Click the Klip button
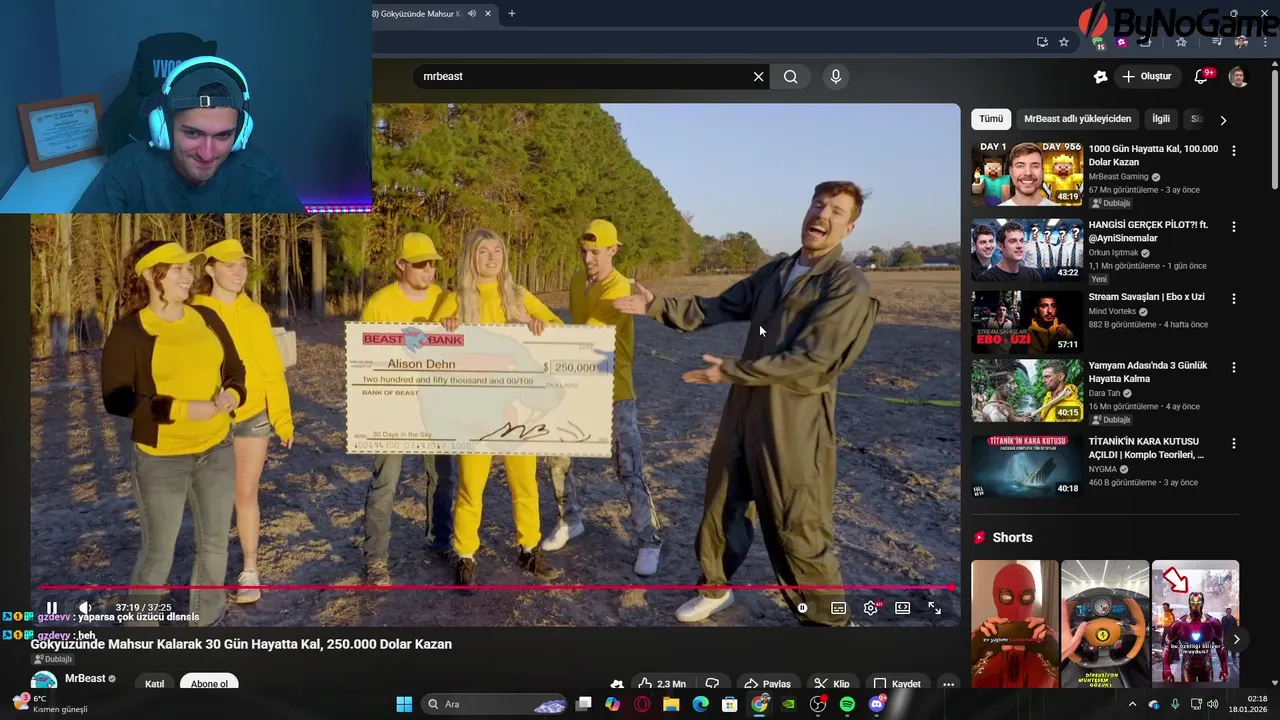Screen dimensions: 1280x720 pyautogui.click(x=832, y=684)
